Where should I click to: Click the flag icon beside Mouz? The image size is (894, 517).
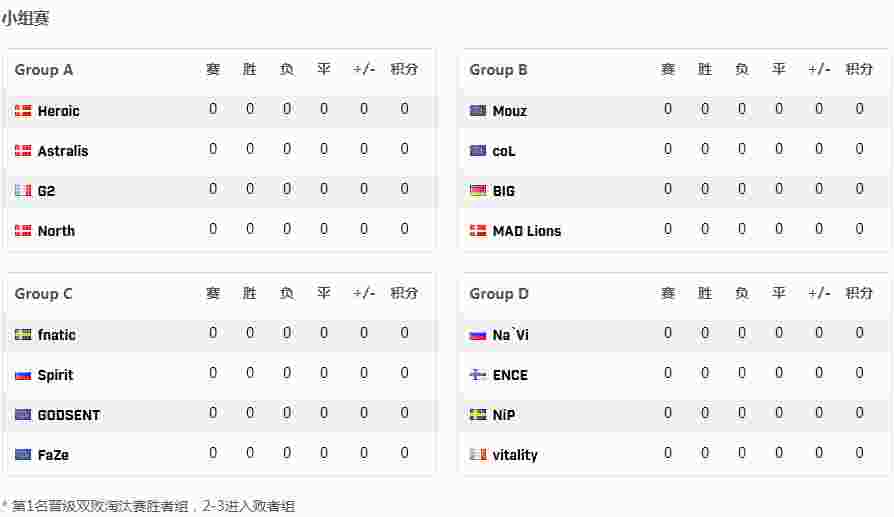[478, 111]
